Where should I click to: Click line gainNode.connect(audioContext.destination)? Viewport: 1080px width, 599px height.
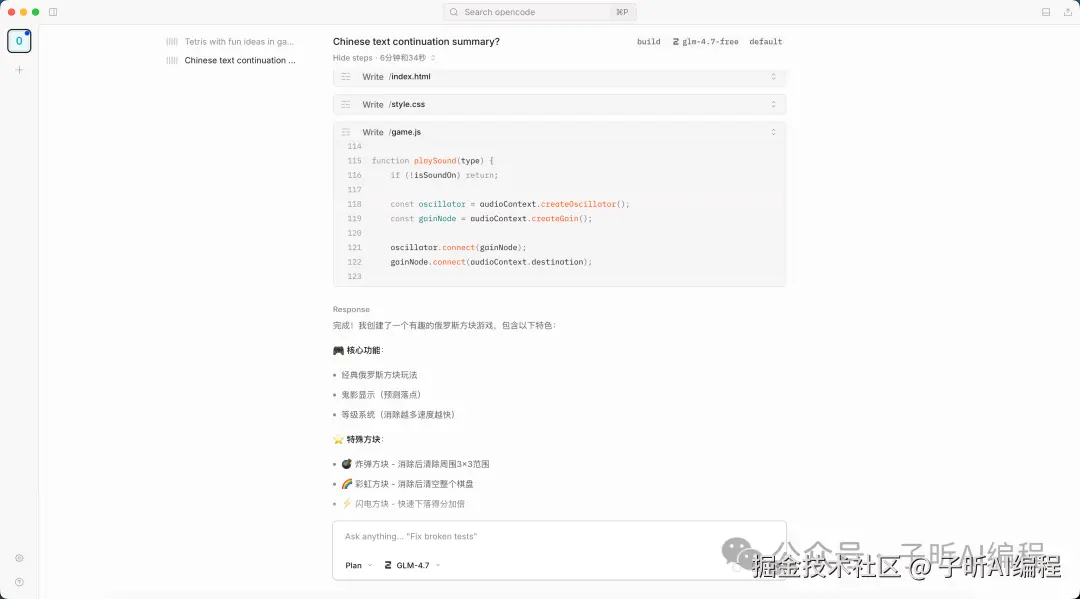tap(491, 262)
